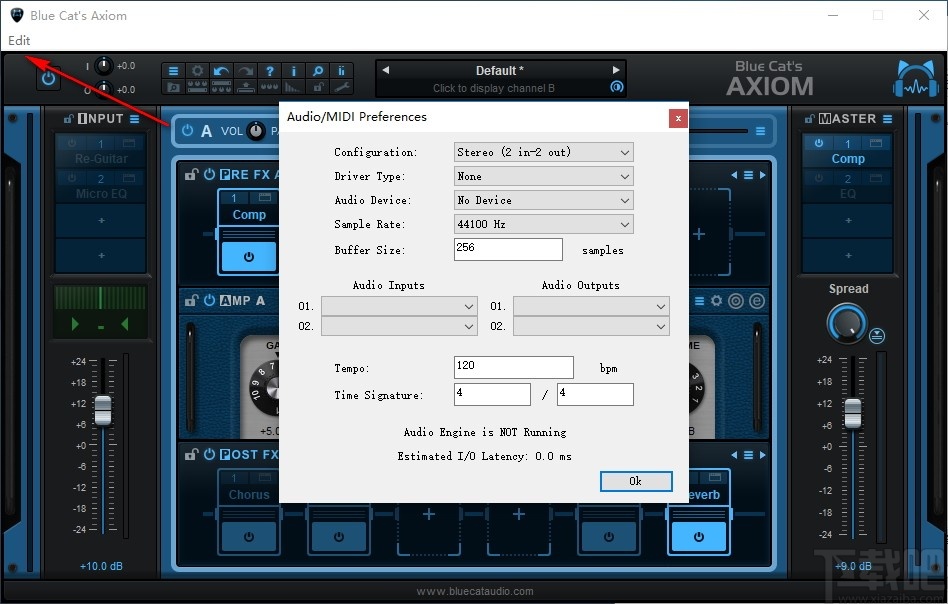Open the Edit menu
This screenshot has width=948, height=604.
pos(19,41)
